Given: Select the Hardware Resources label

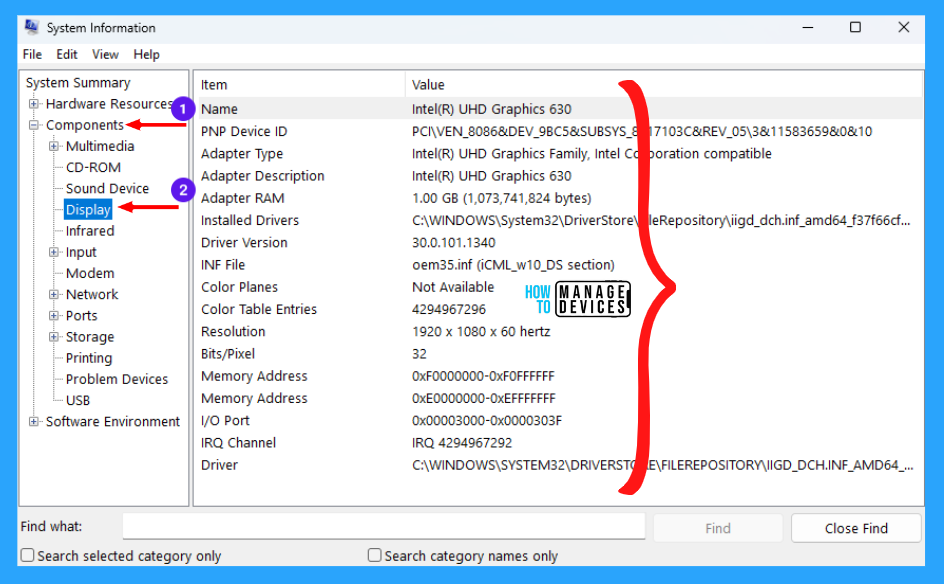Looking at the screenshot, I should (108, 104).
